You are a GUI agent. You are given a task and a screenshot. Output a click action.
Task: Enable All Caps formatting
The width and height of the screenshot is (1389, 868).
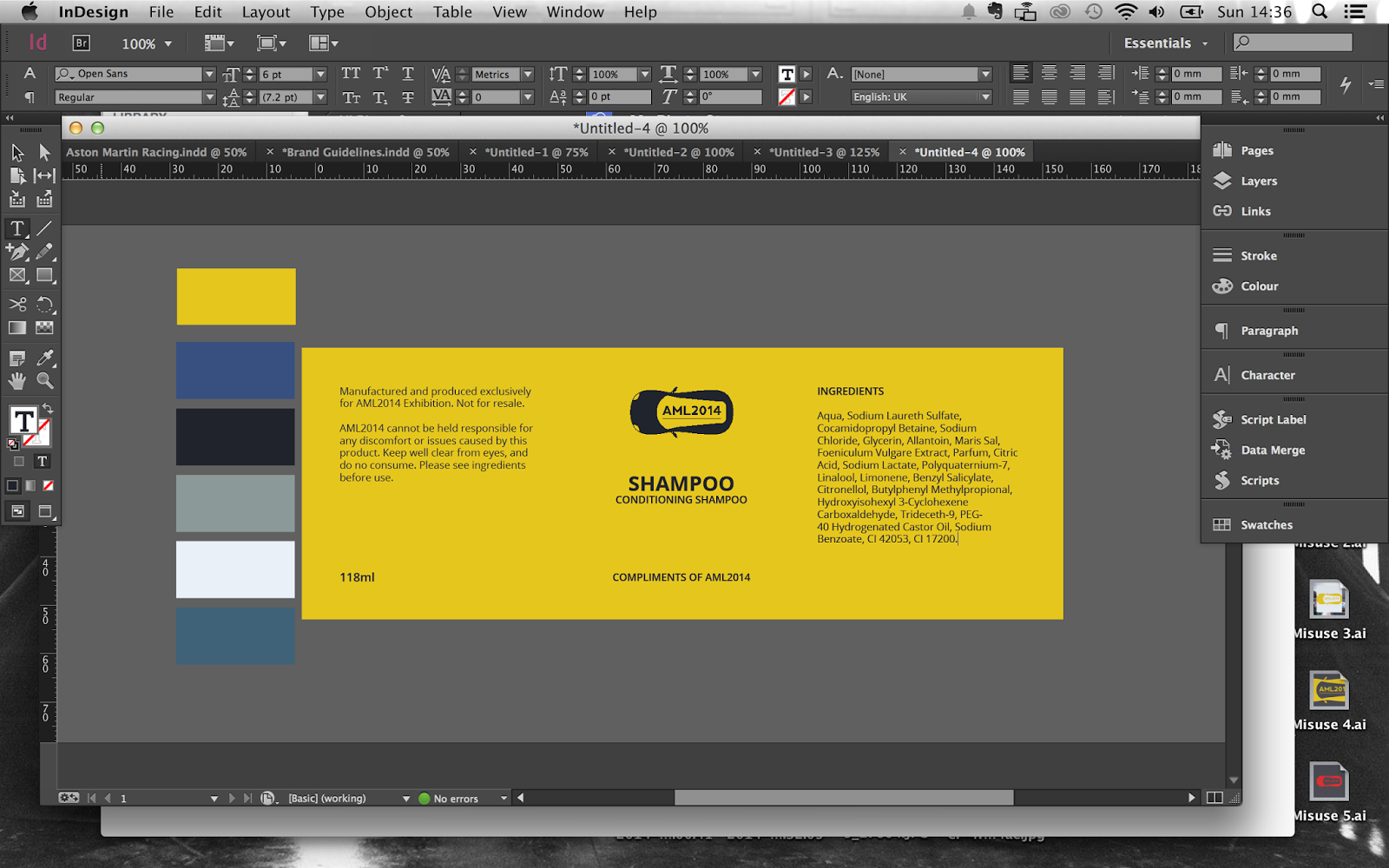[351, 74]
